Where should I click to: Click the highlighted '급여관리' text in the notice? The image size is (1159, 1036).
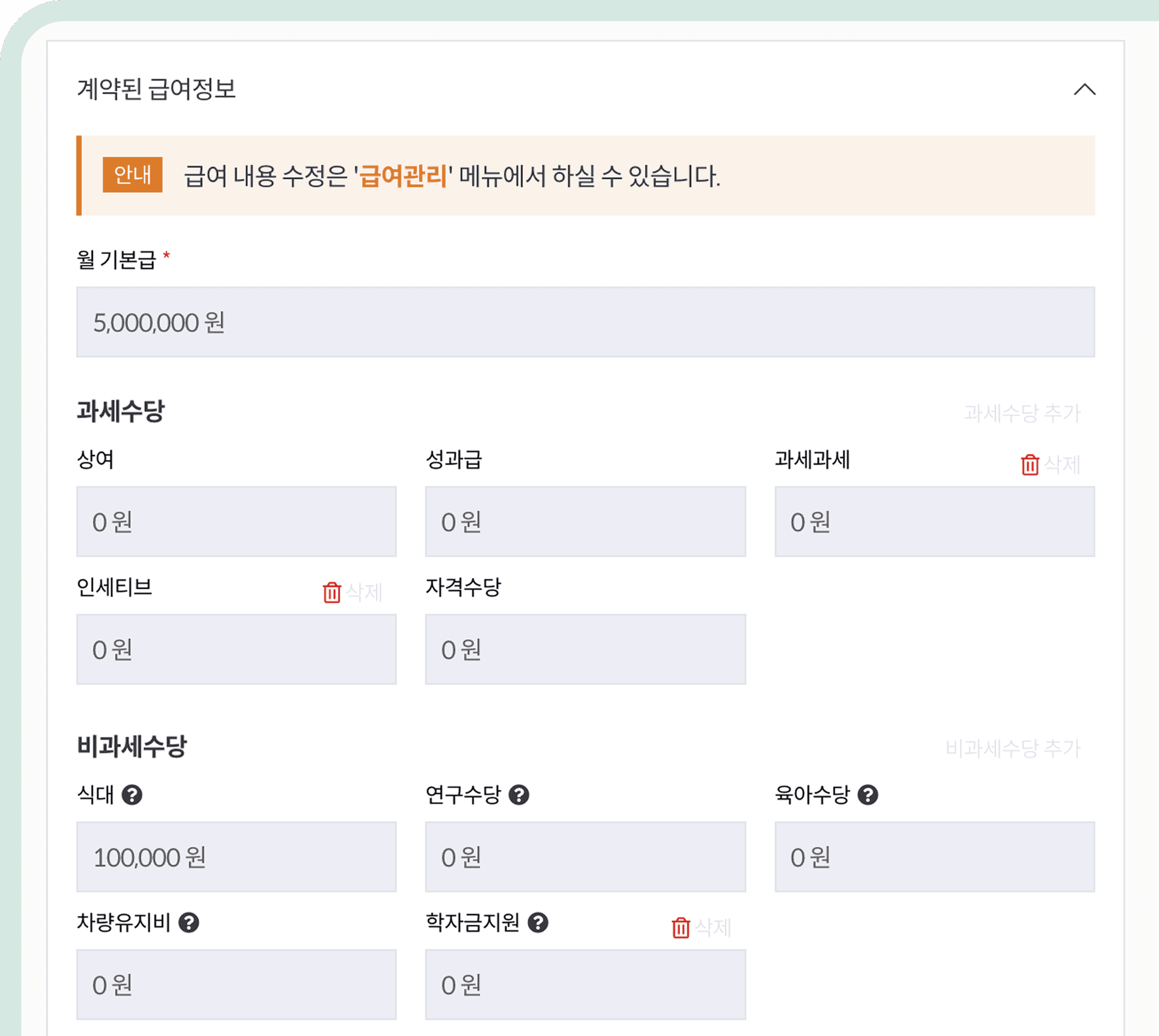point(403,176)
